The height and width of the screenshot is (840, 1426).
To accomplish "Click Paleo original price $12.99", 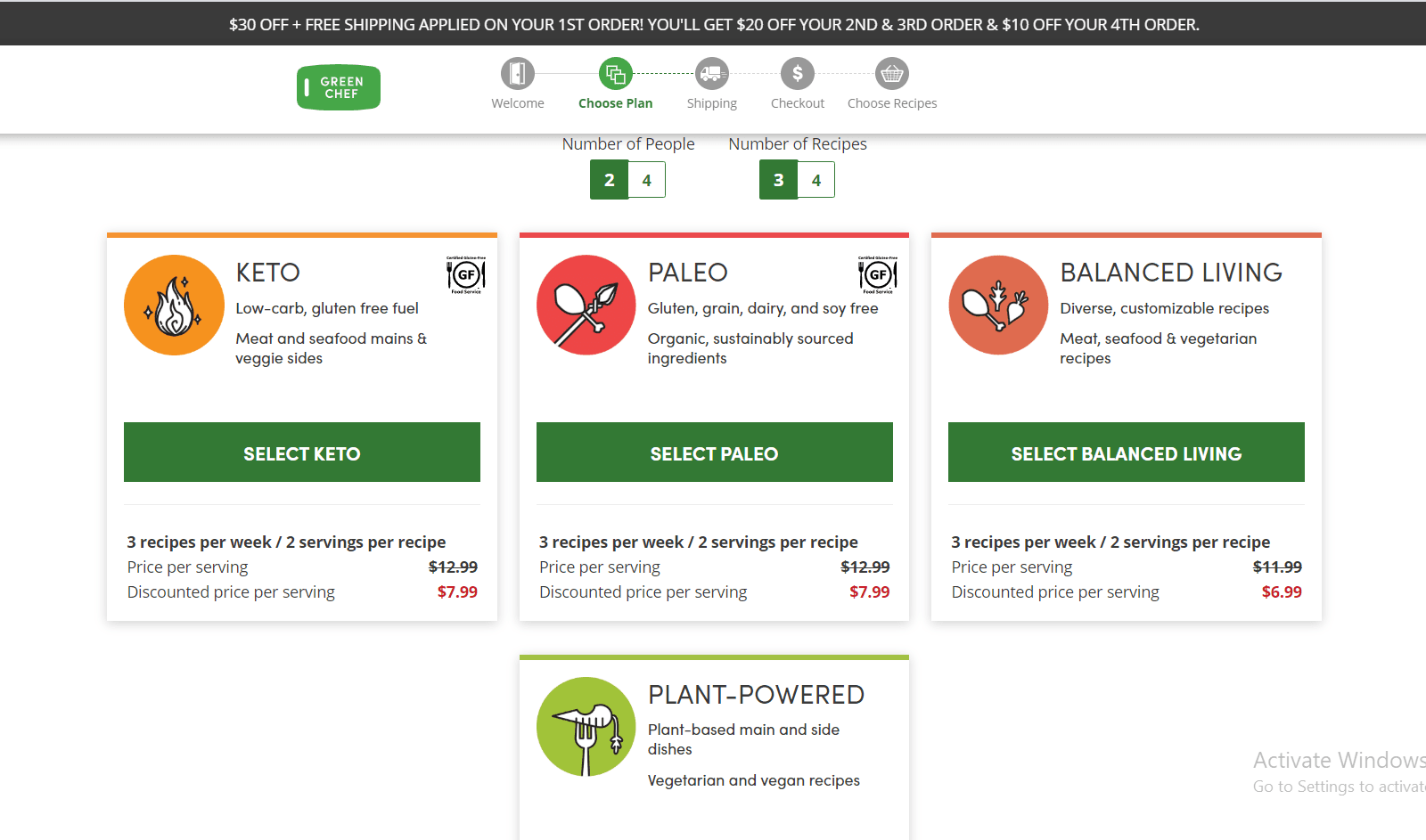I will pyautogui.click(x=865, y=567).
